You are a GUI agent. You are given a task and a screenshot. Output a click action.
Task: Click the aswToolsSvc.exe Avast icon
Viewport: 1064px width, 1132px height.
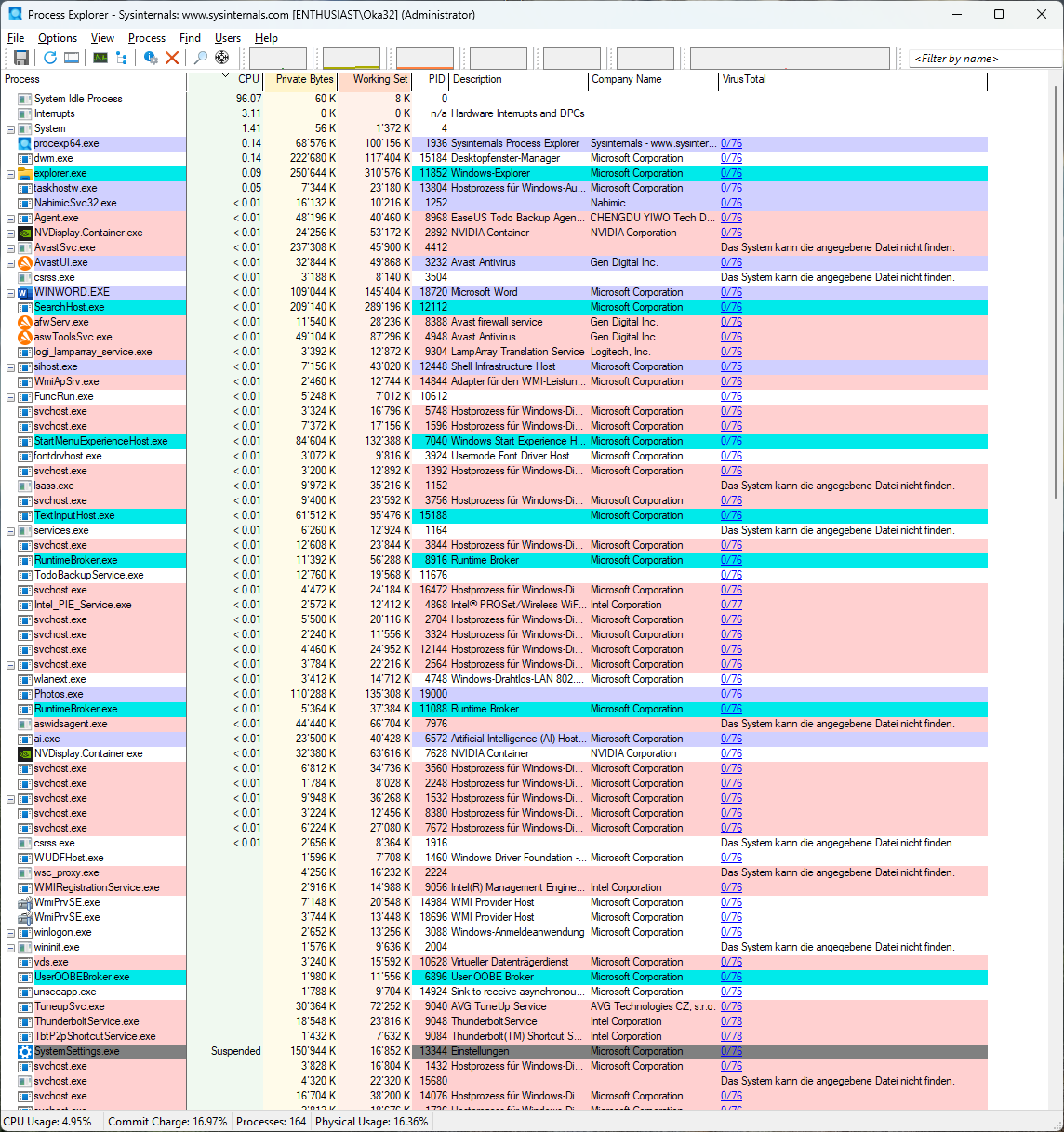pos(25,337)
